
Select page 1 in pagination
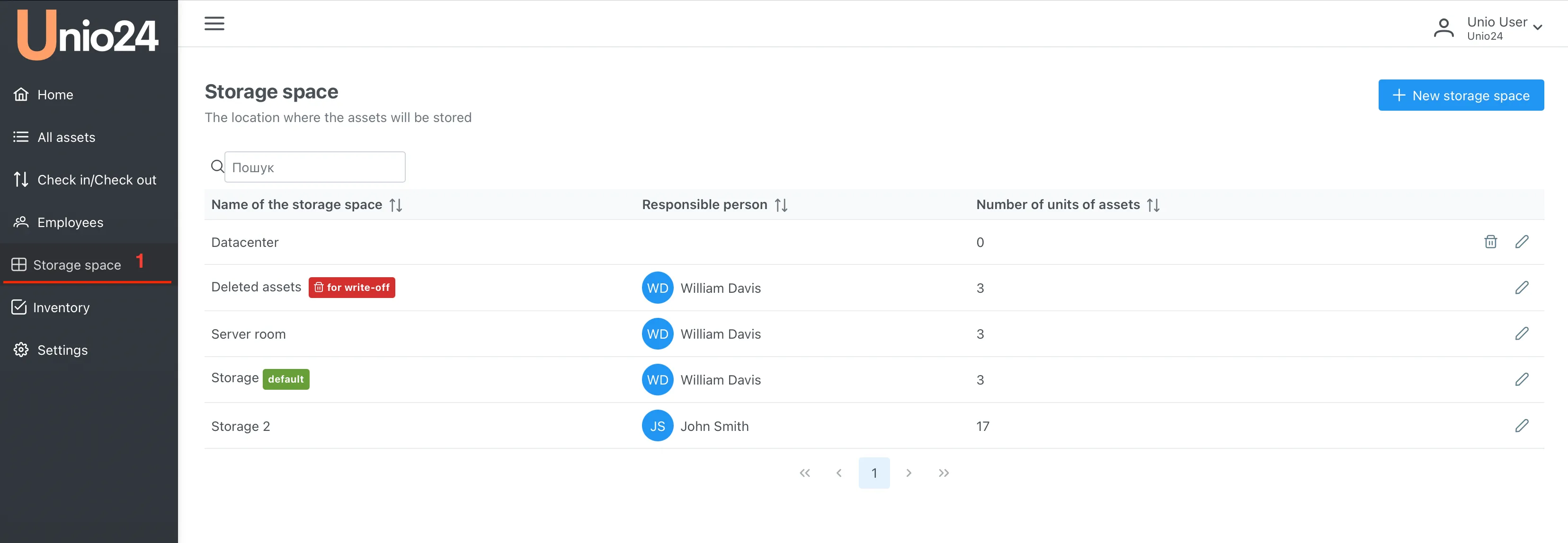(x=873, y=473)
